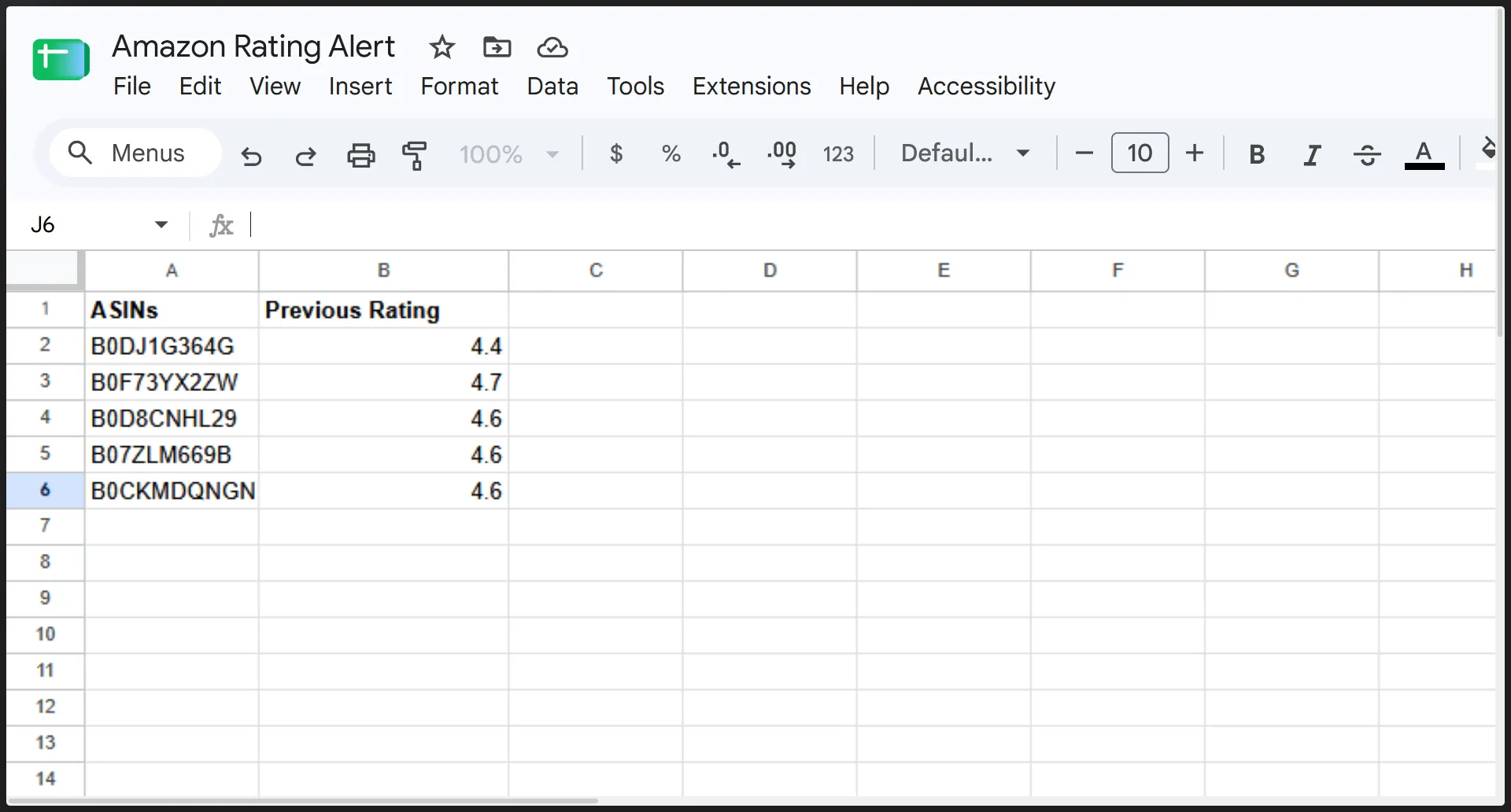Viewport: 1511px width, 812px height.
Task: Select the 4.4 rating cell
Action: coord(383,346)
